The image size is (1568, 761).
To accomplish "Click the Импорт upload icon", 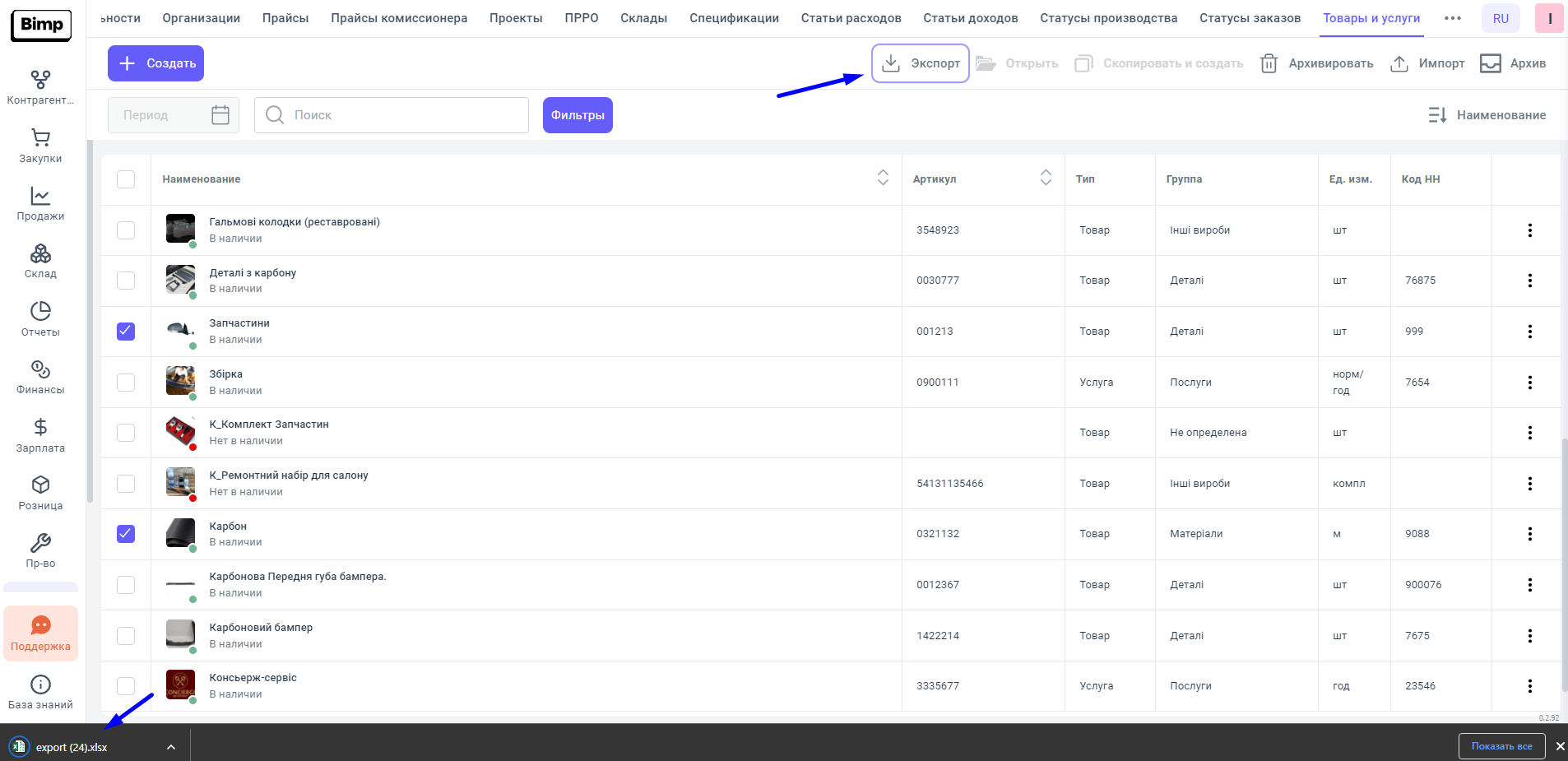I will pyautogui.click(x=1399, y=63).
